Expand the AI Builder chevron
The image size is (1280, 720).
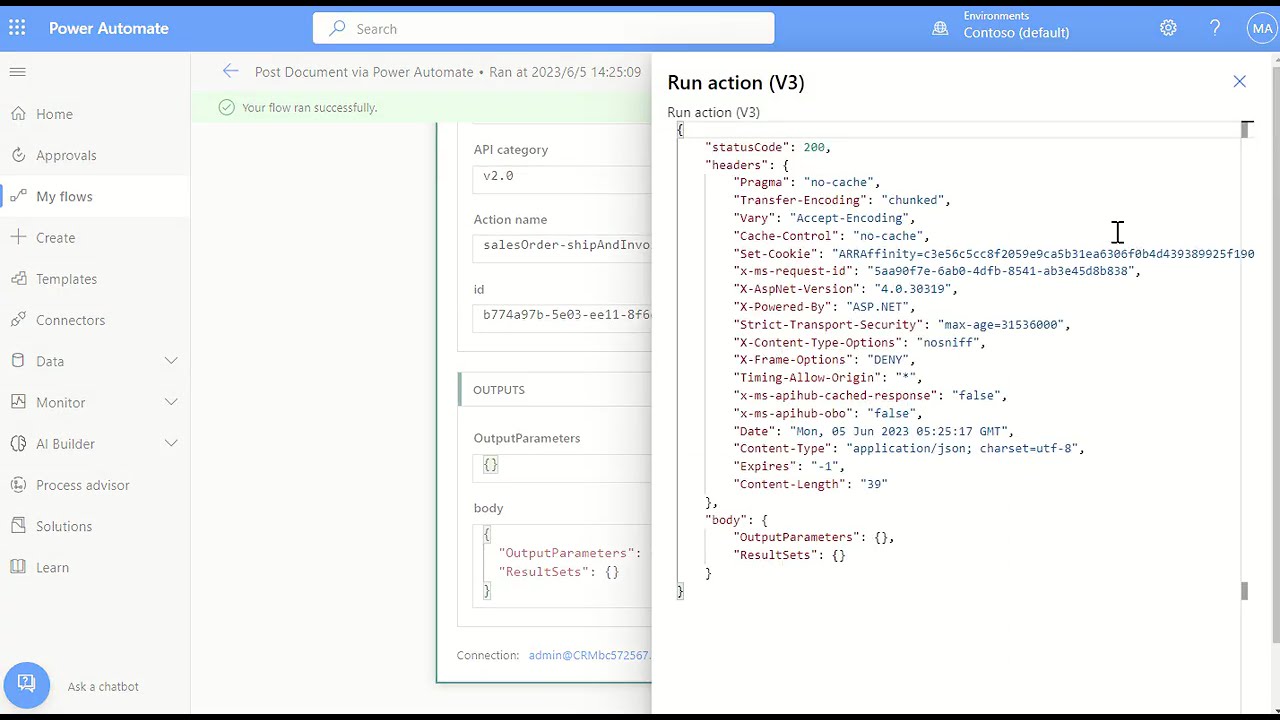click(171, 443)
